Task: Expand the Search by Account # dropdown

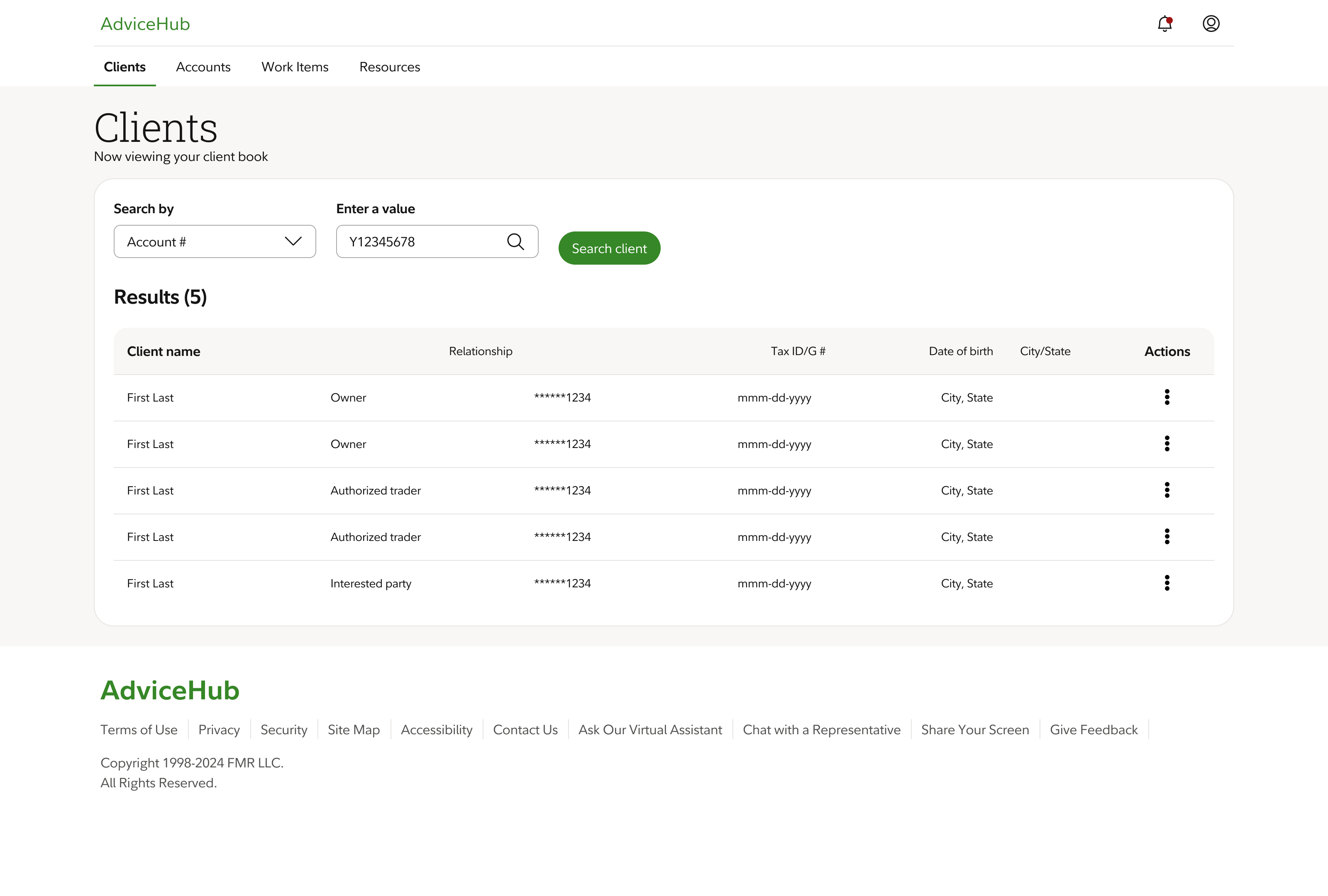Action: point(215,241)
